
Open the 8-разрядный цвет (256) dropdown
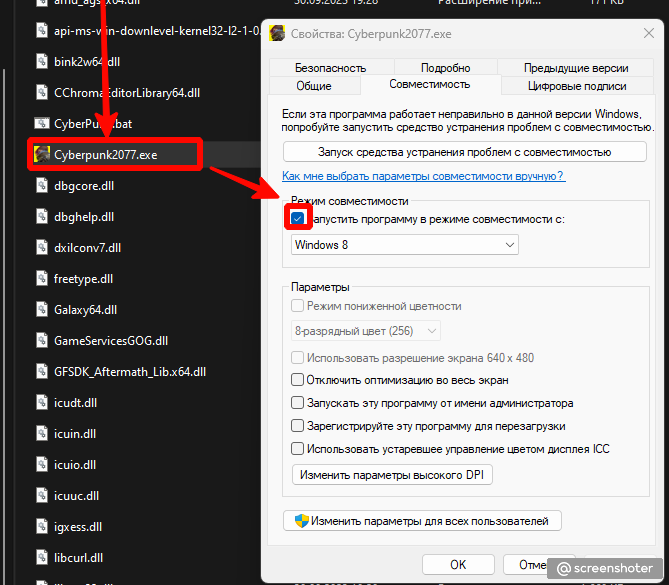[x=366, y=331]
